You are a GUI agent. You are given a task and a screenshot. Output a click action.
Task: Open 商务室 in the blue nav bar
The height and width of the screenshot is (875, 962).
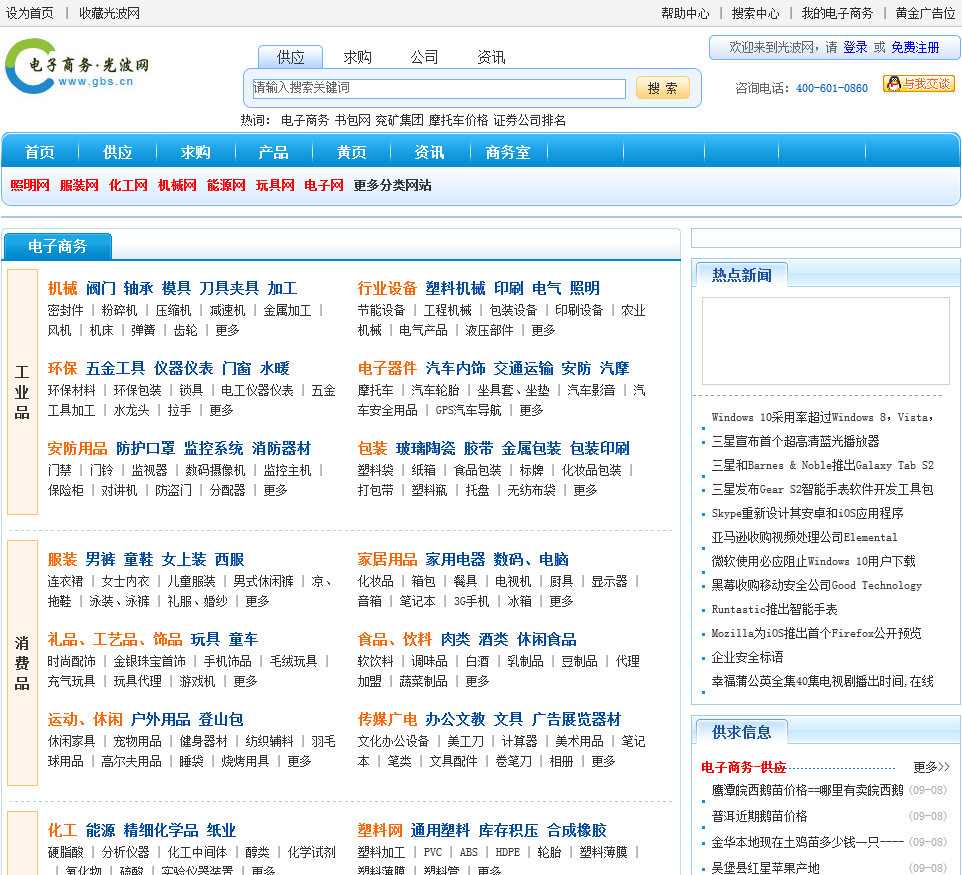(x=508, y=152)
